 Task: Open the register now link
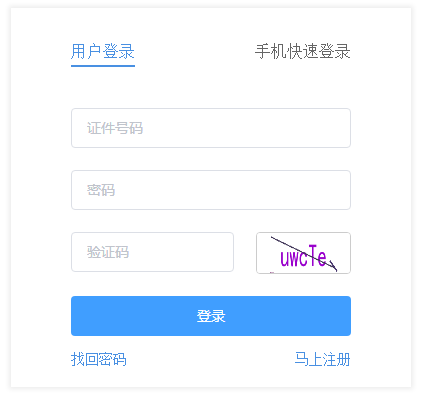pos(322,359)
